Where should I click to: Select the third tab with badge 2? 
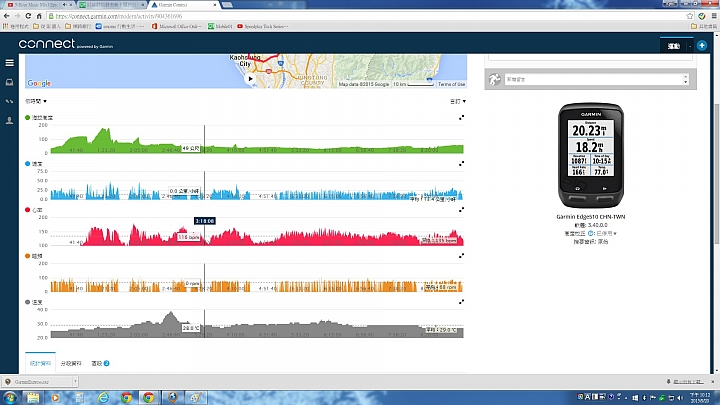click(x=100, y=363)
